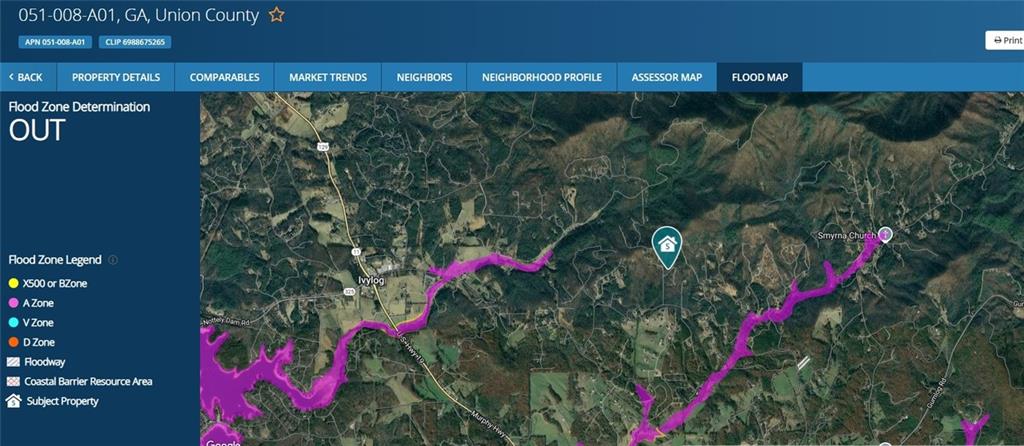This screenshot has width=1024, height=446.
Task: Click the Flood Zone Legend info icon
Action: pos(113,260)
